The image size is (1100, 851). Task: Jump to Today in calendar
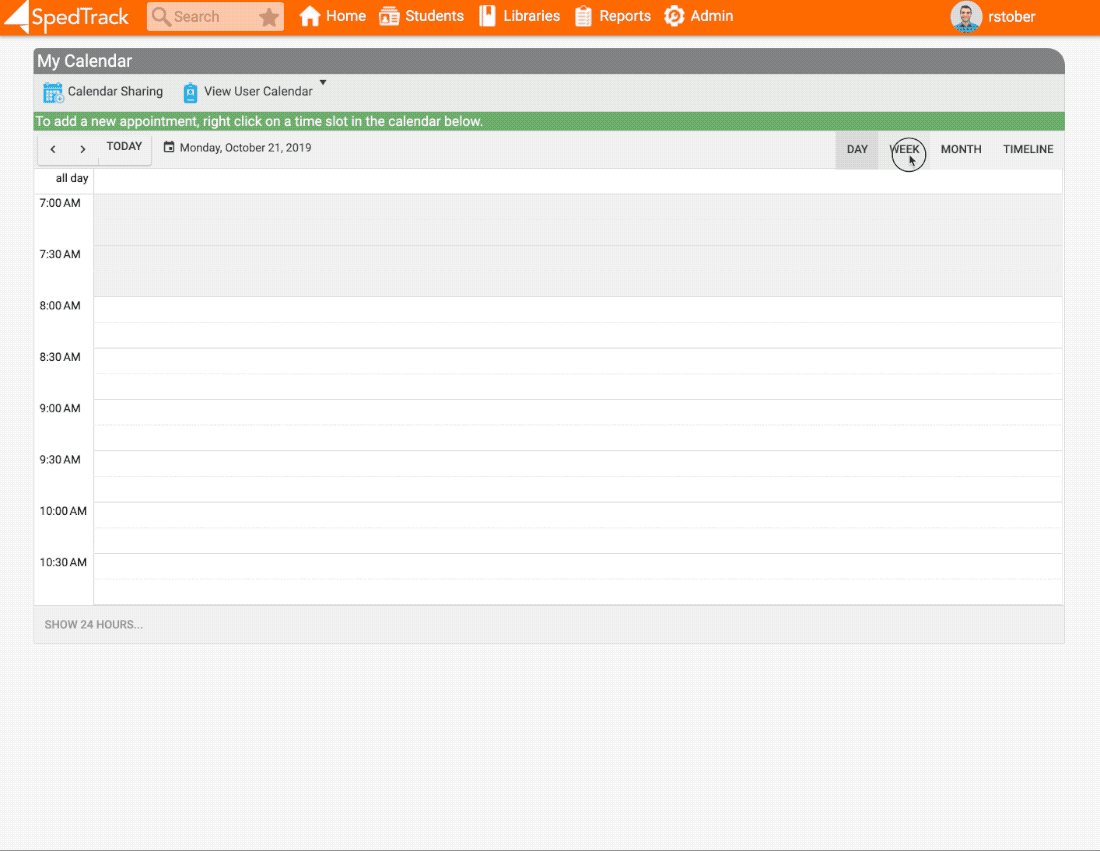(x=125, y=147)
